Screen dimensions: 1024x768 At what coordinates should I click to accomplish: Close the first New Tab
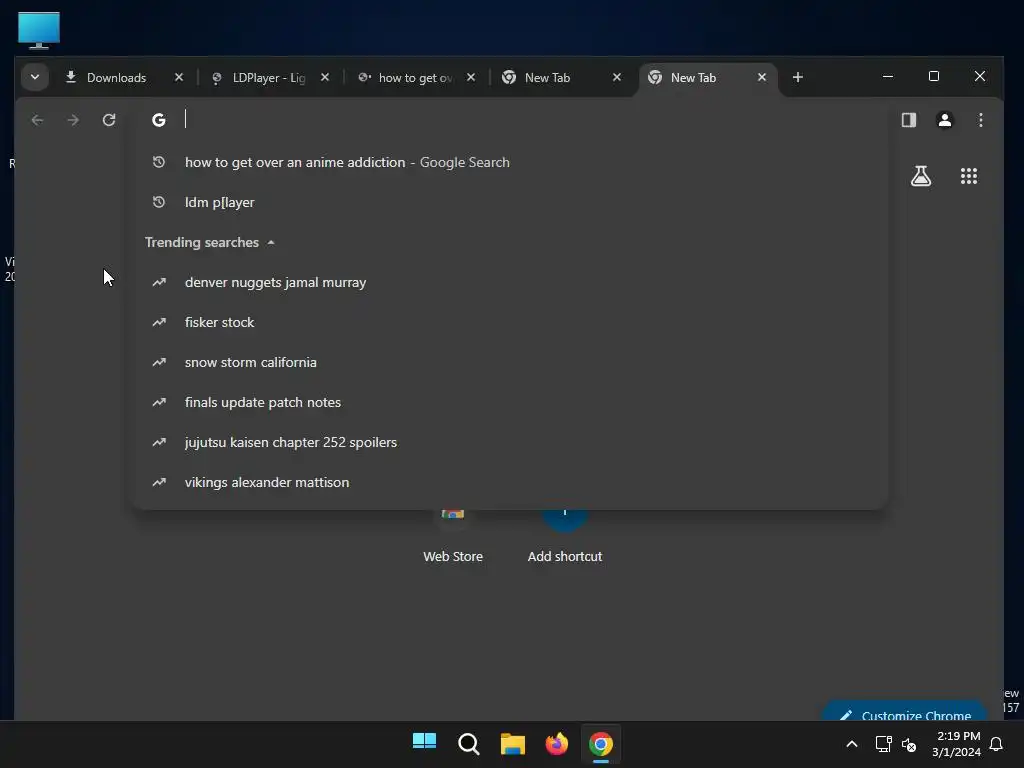pos(617,77)
